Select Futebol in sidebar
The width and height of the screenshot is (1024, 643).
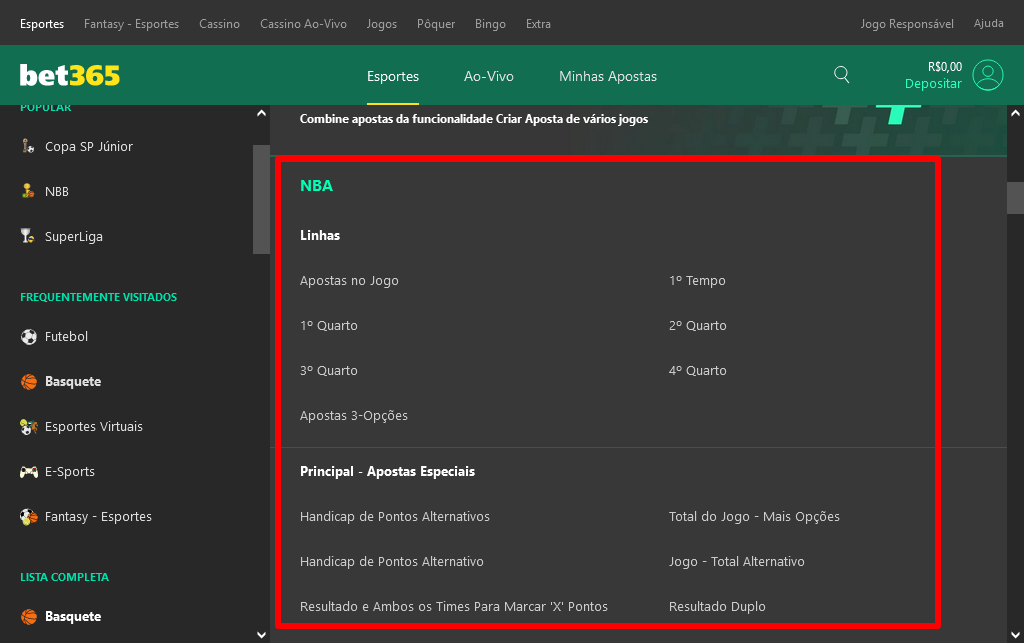[x=66, y=337]
